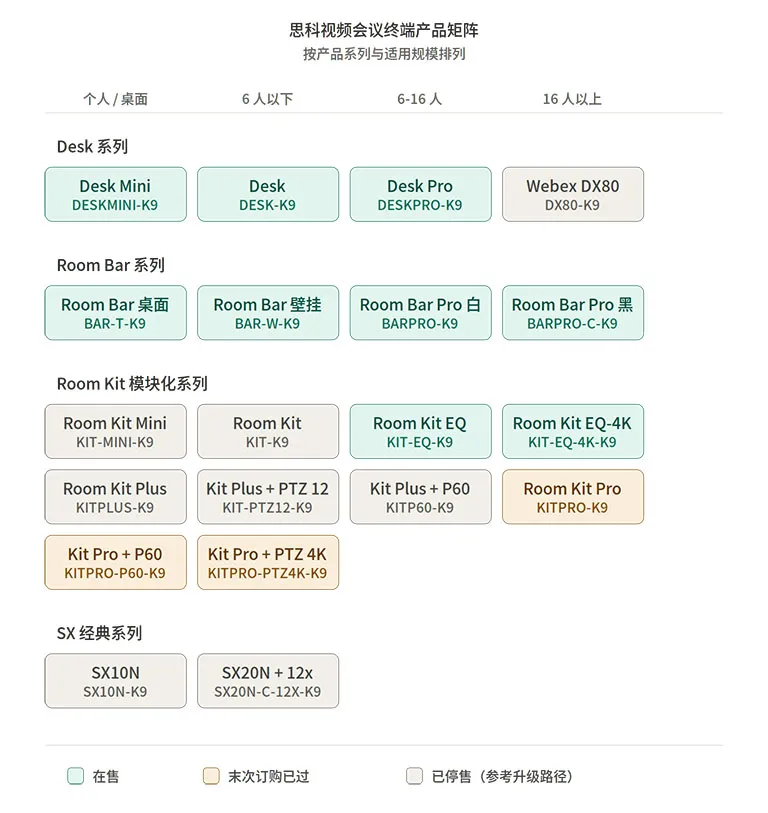The width and height of the screenshot is (768, 813).
Task: Click the Desk 系列 section heading
Action: (x=92, y=147)
